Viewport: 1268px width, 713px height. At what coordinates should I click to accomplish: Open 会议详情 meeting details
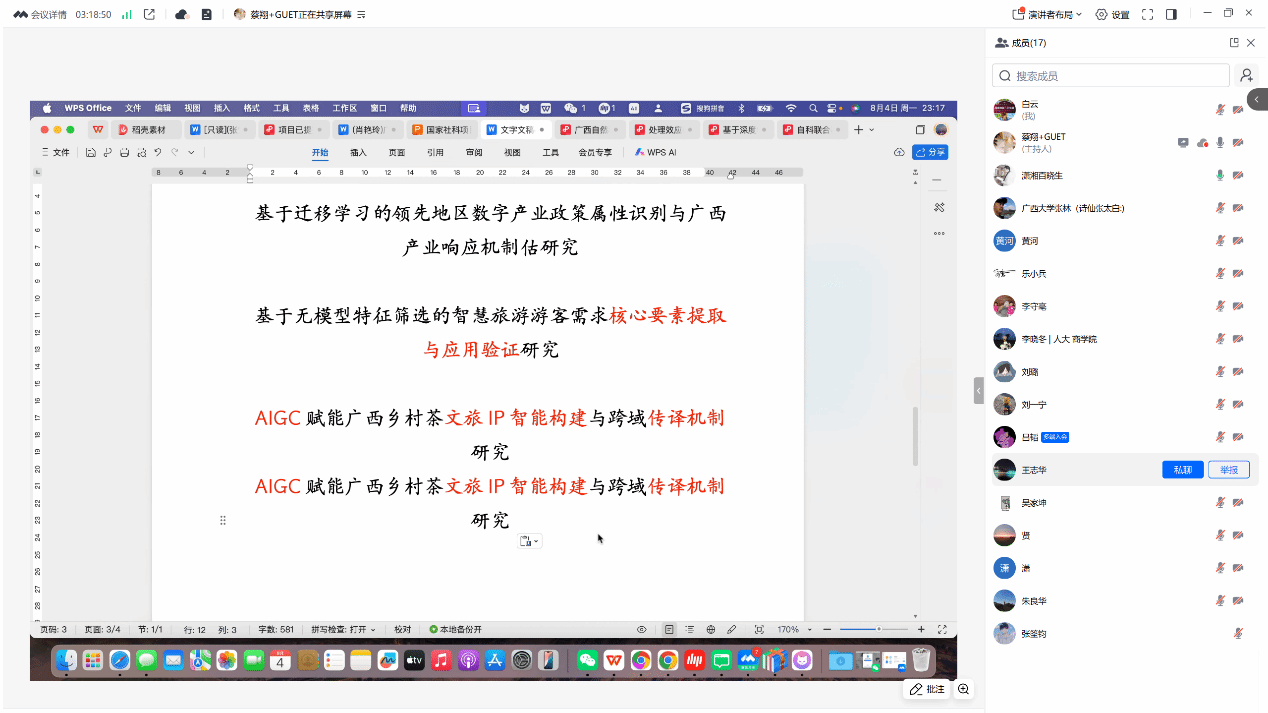40,14
